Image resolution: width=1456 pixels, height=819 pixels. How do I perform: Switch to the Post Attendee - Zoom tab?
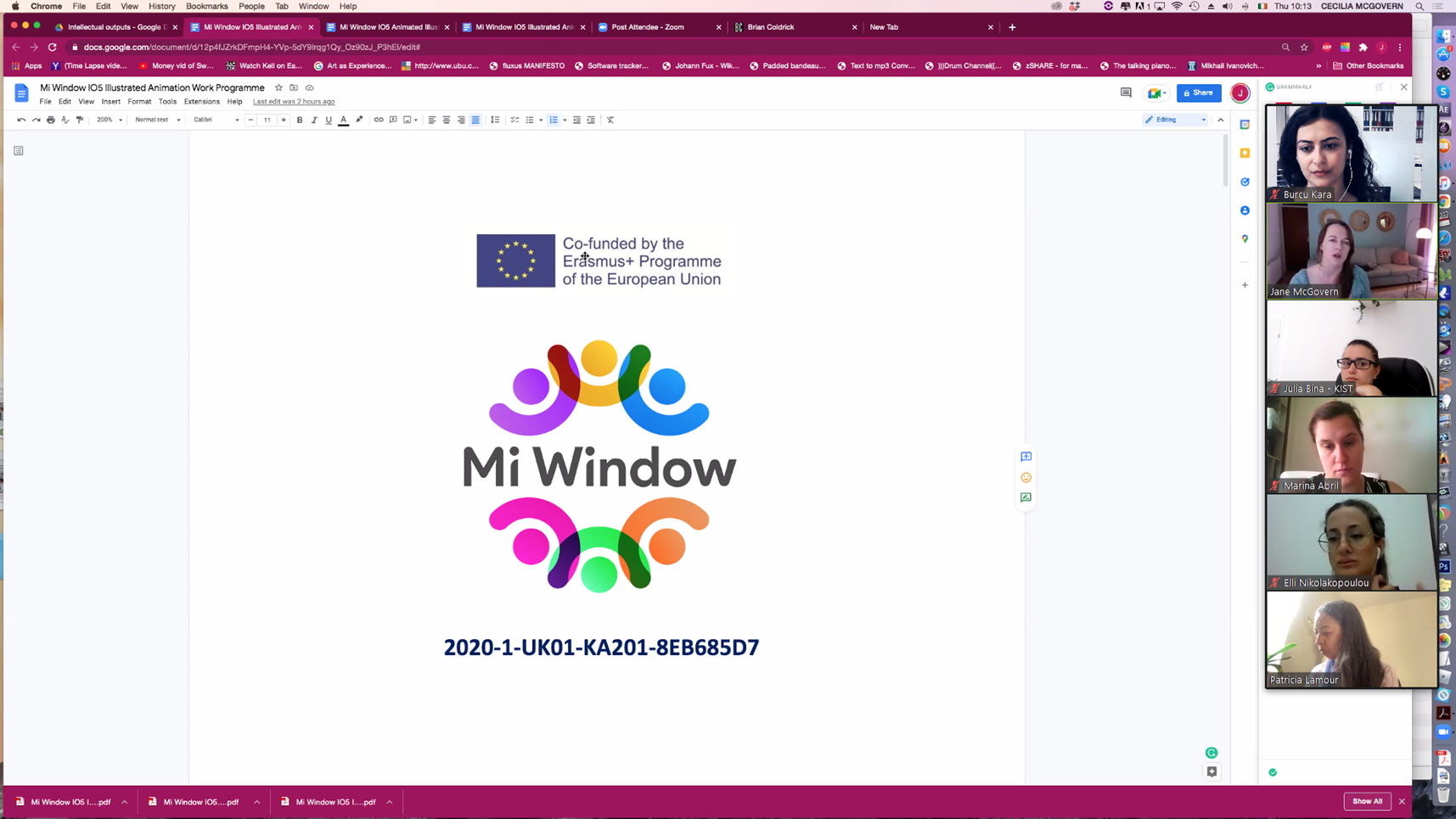click(654, 27)
